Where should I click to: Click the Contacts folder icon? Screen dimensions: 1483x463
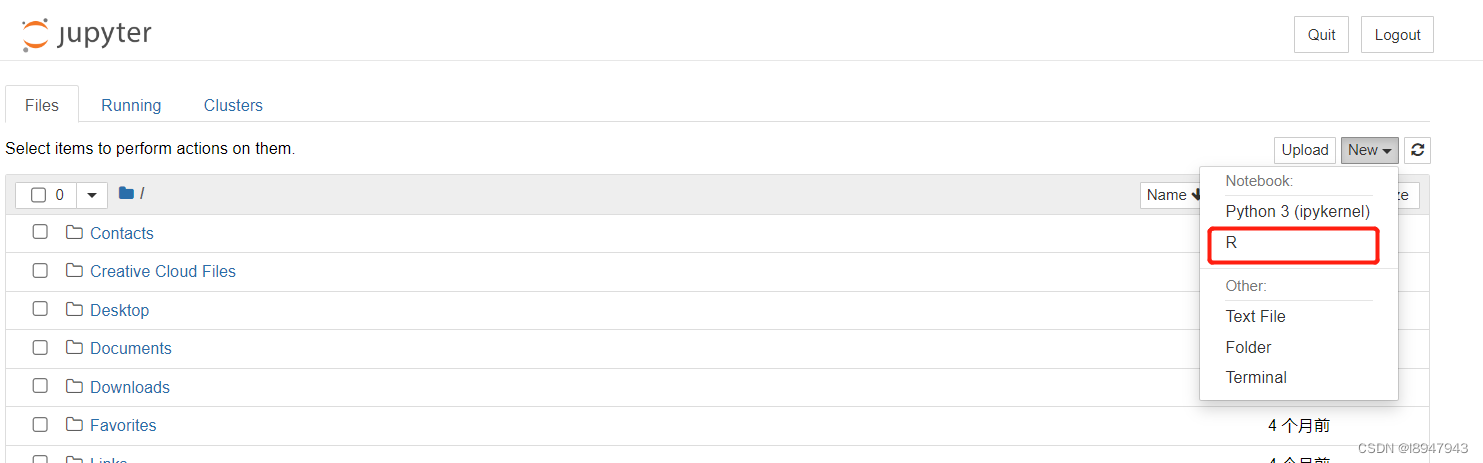point(74,233)
